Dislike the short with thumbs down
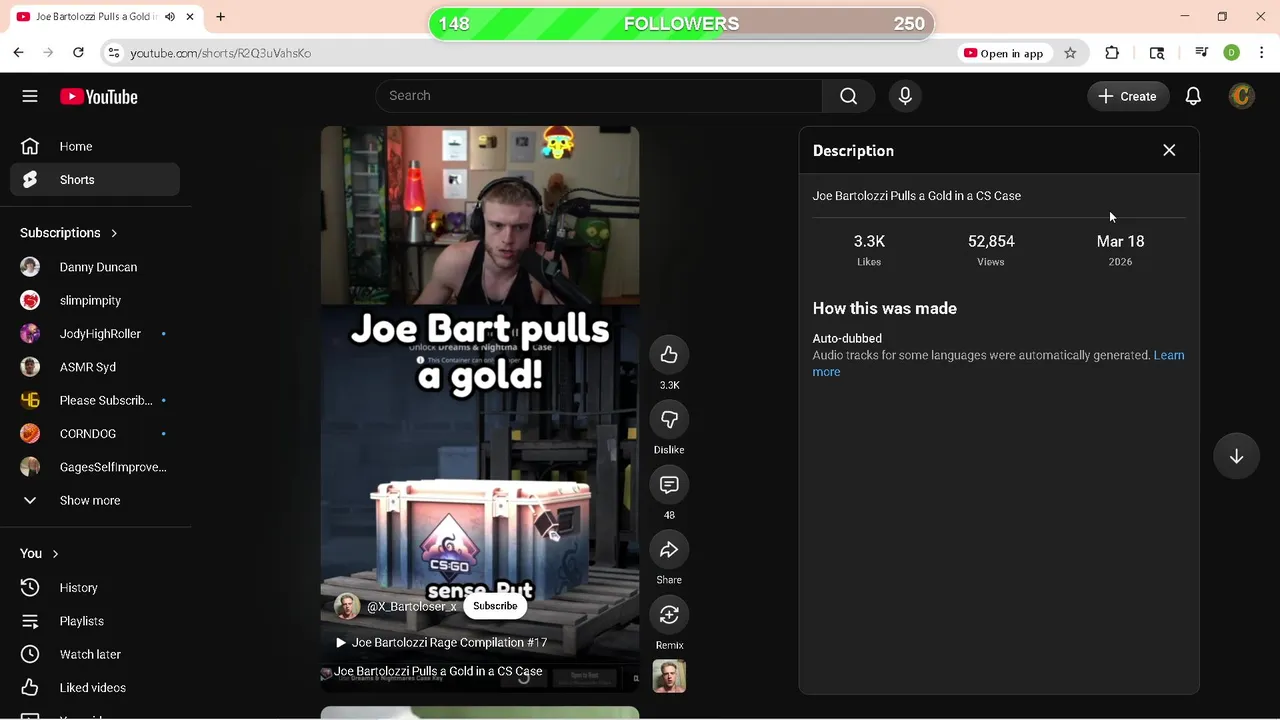Viewport: 1280px width, 720px height. point(669,420)
